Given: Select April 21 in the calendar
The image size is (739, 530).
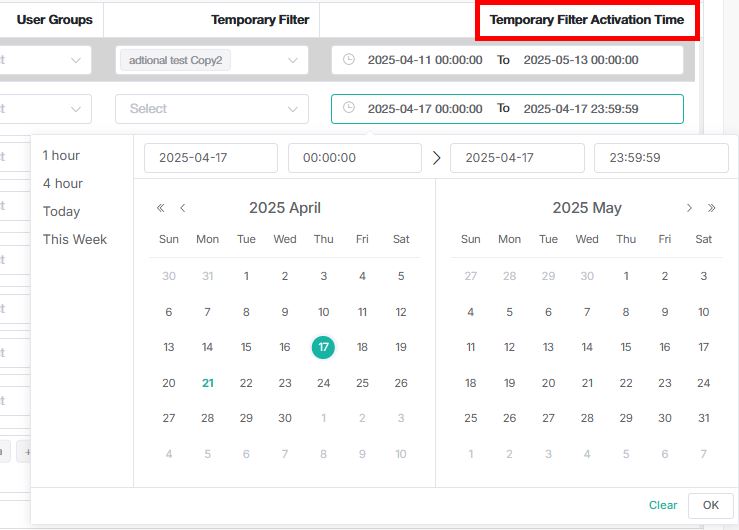Looking at the screenshot, I should point(207,383).
